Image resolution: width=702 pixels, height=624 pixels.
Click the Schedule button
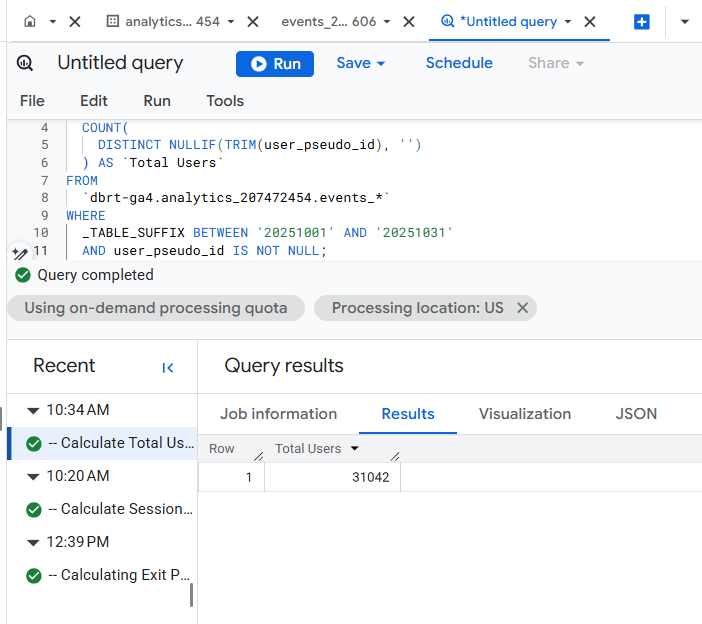click(x=459, y=63)
